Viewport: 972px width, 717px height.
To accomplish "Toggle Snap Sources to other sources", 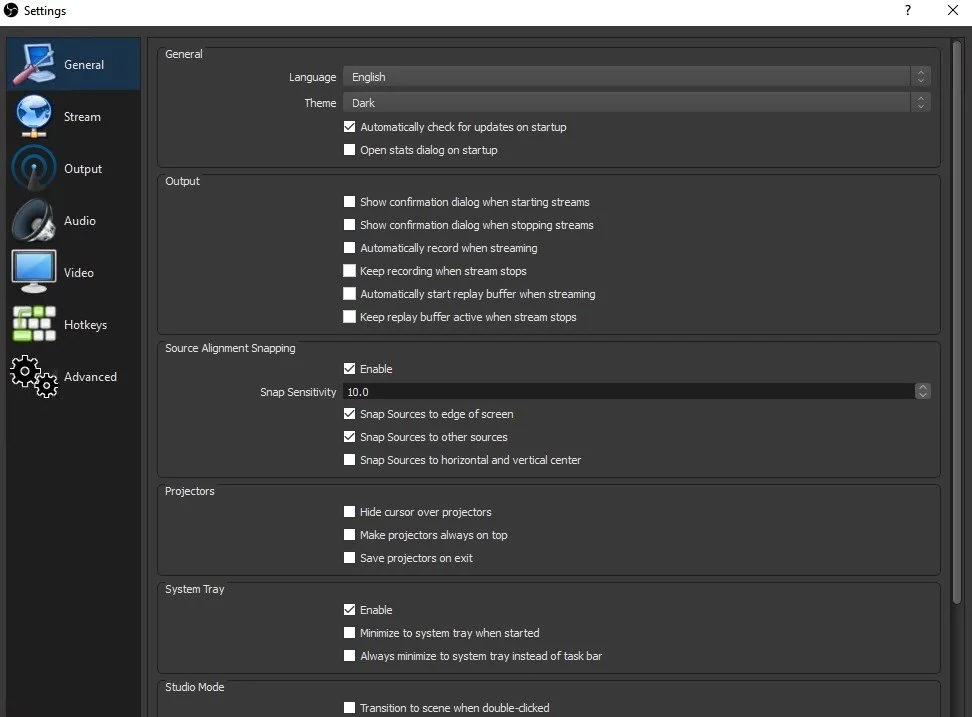I will pos(350,437).
